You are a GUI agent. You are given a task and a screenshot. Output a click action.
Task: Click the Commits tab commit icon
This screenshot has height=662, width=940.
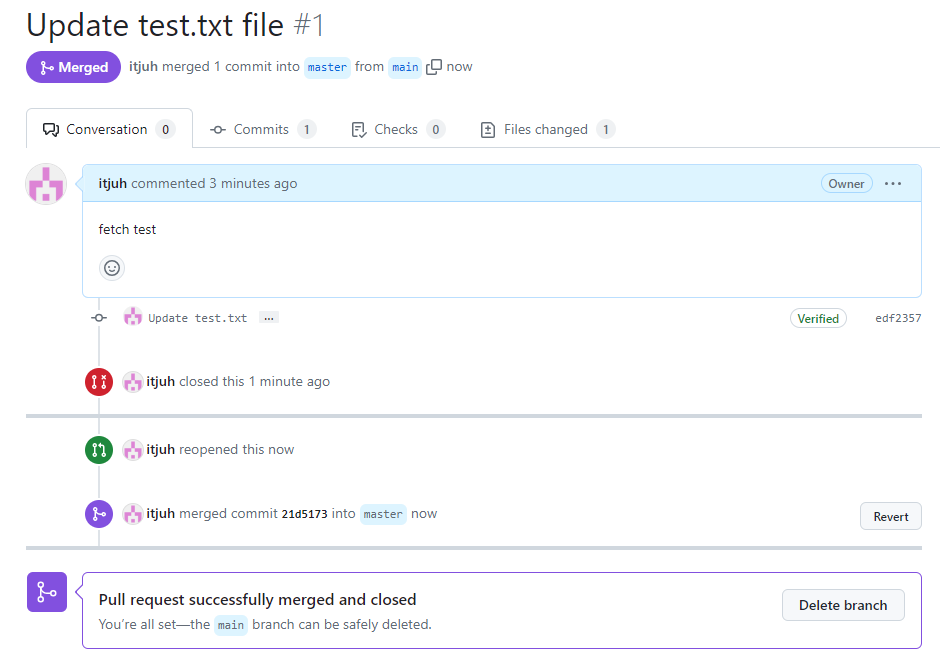pos(218,130)
